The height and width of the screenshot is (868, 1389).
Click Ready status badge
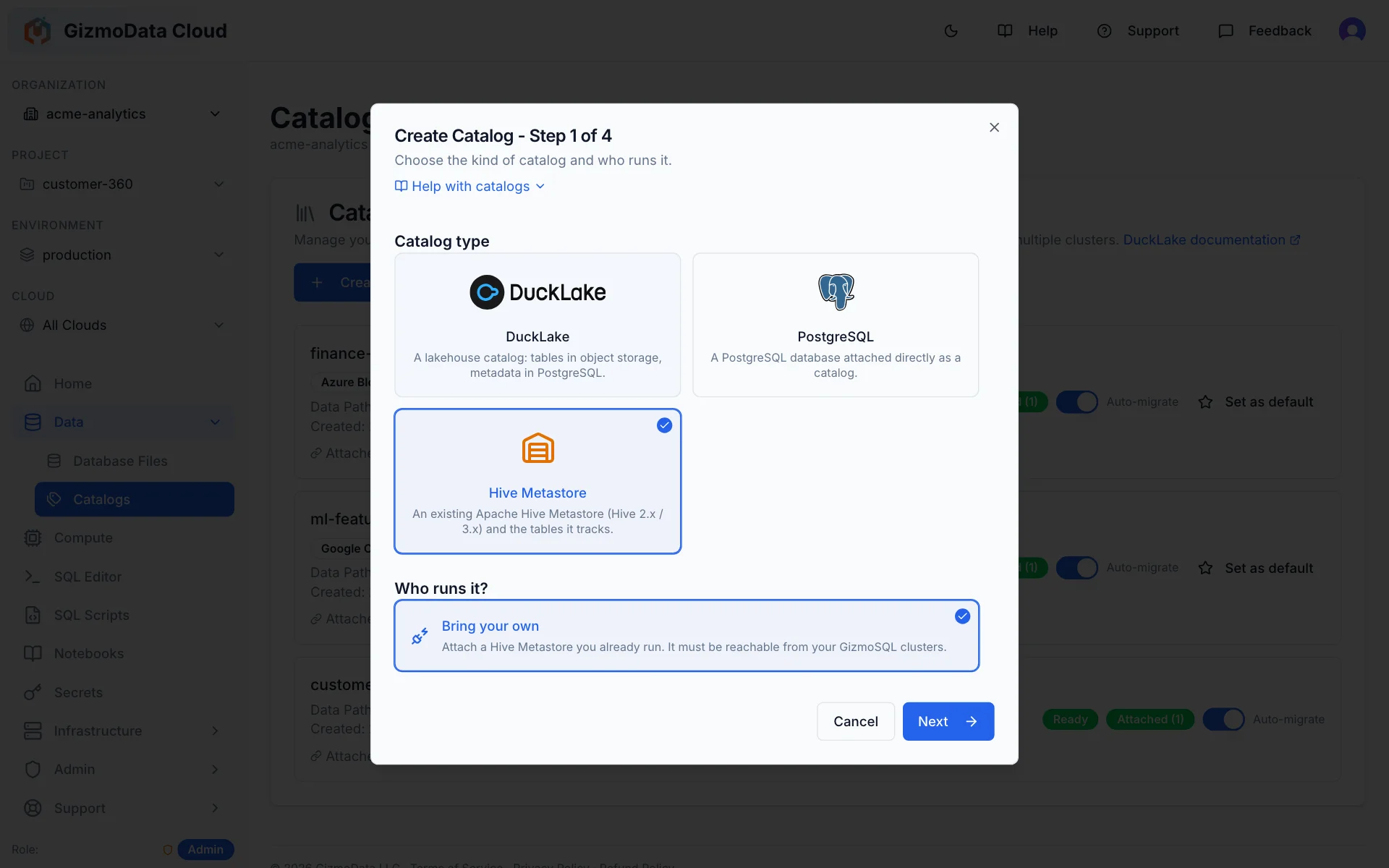point(1070,720)
